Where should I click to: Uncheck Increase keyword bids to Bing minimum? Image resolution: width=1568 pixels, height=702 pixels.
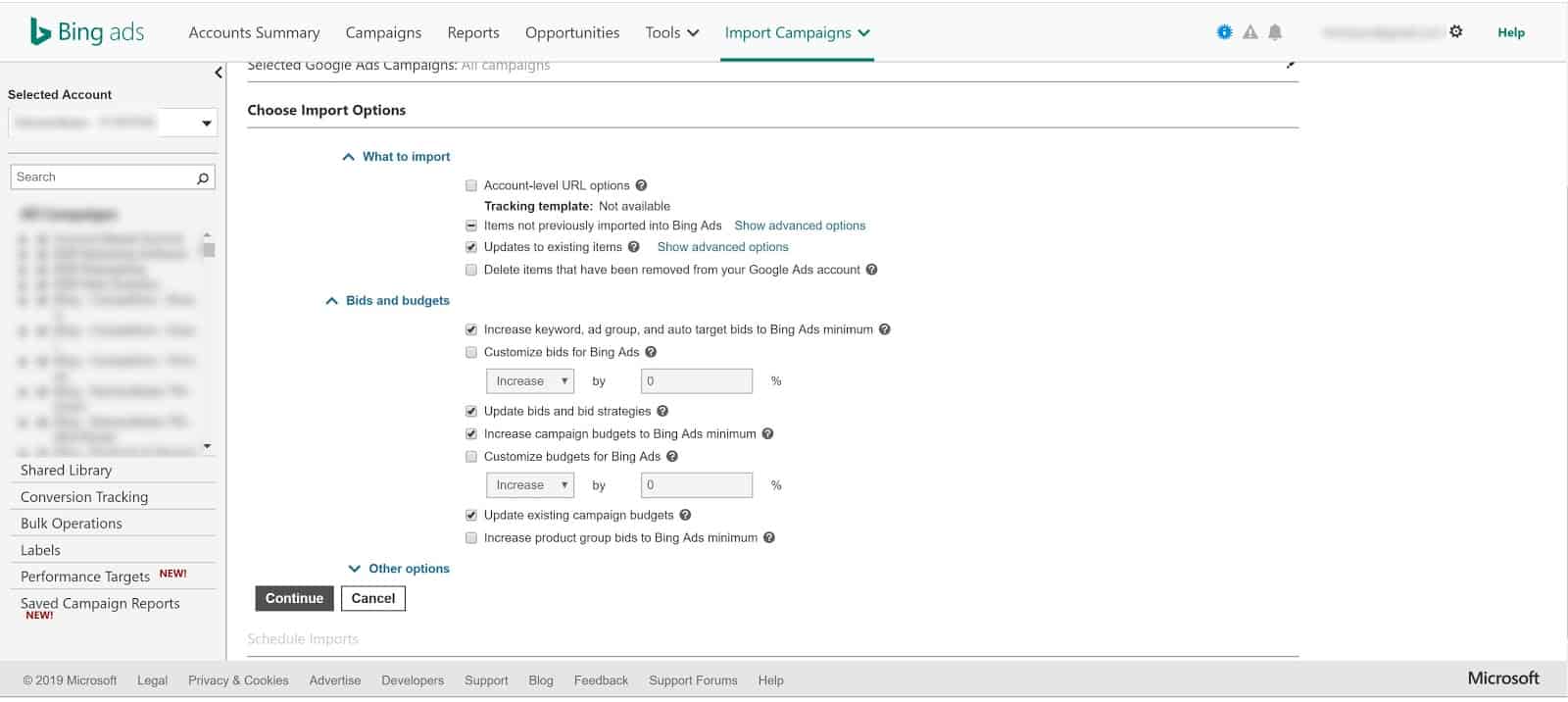pos(471,329)
